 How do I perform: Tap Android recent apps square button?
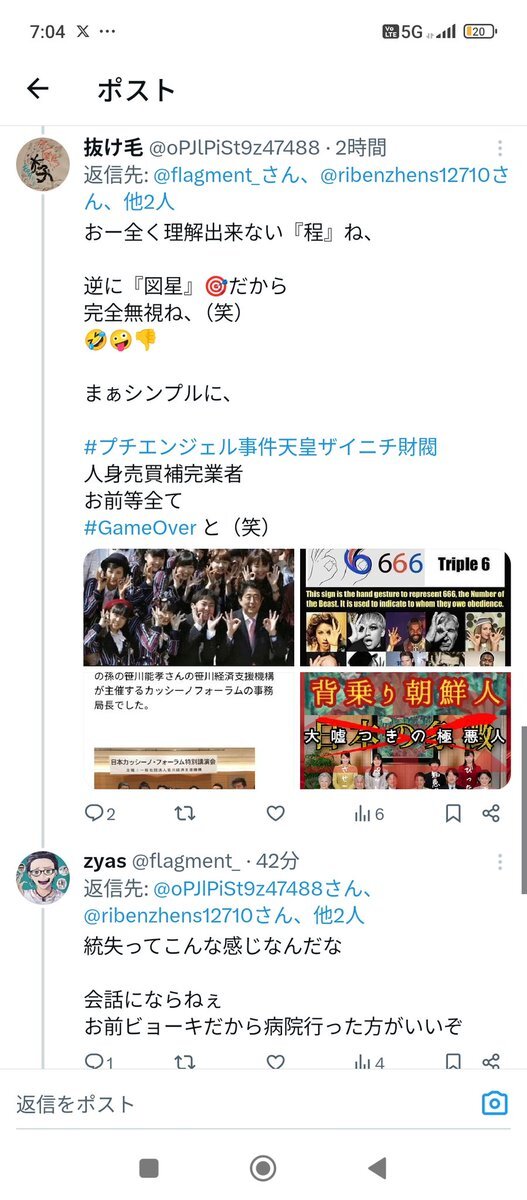click(x=149, y=1168)
